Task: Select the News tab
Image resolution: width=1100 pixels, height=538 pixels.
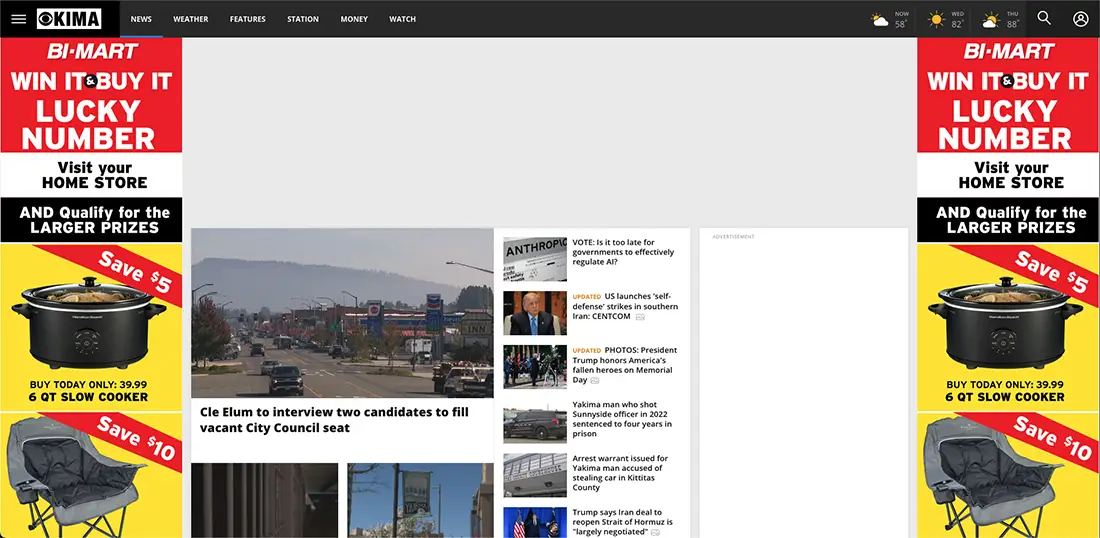Action: [141, 19]
